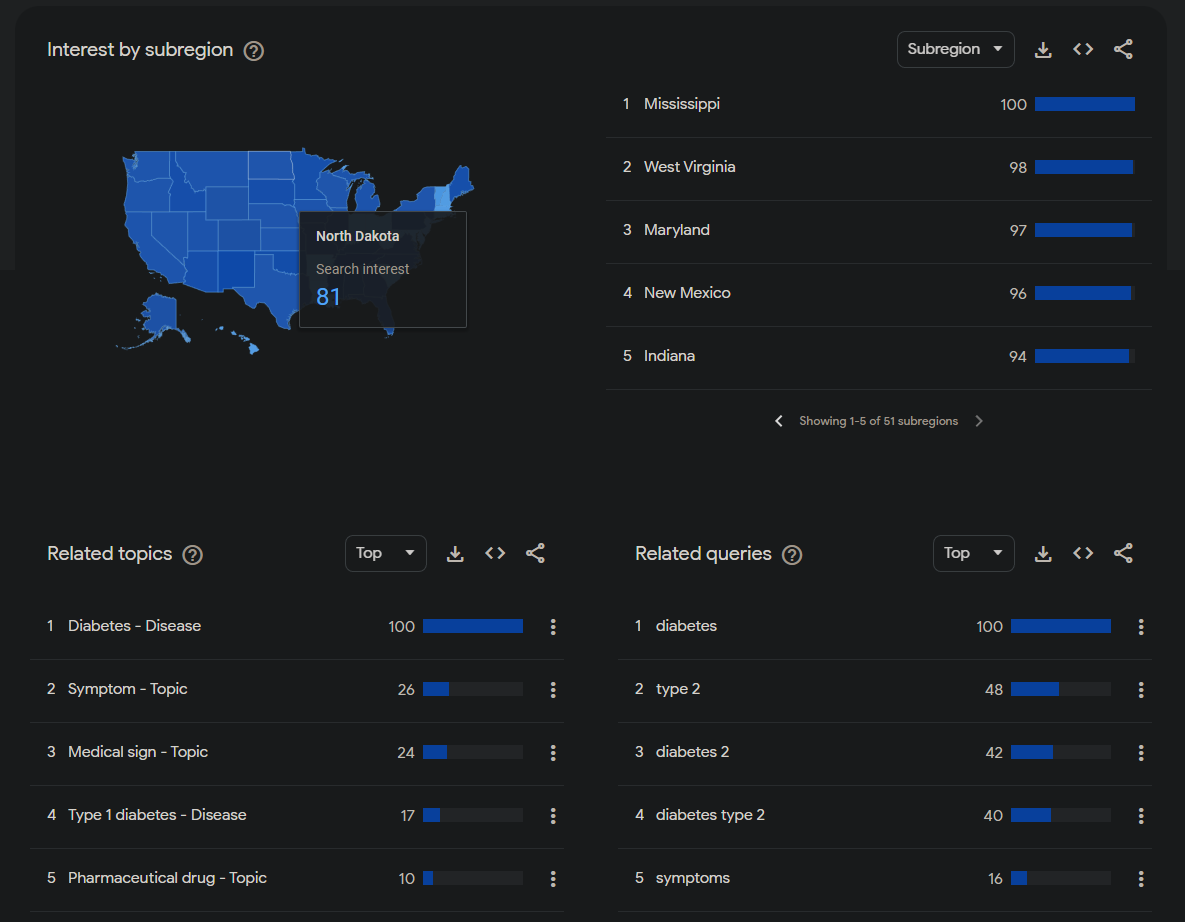
Task: Expand the Related queries Top dropdown
Action: [973, 554]
